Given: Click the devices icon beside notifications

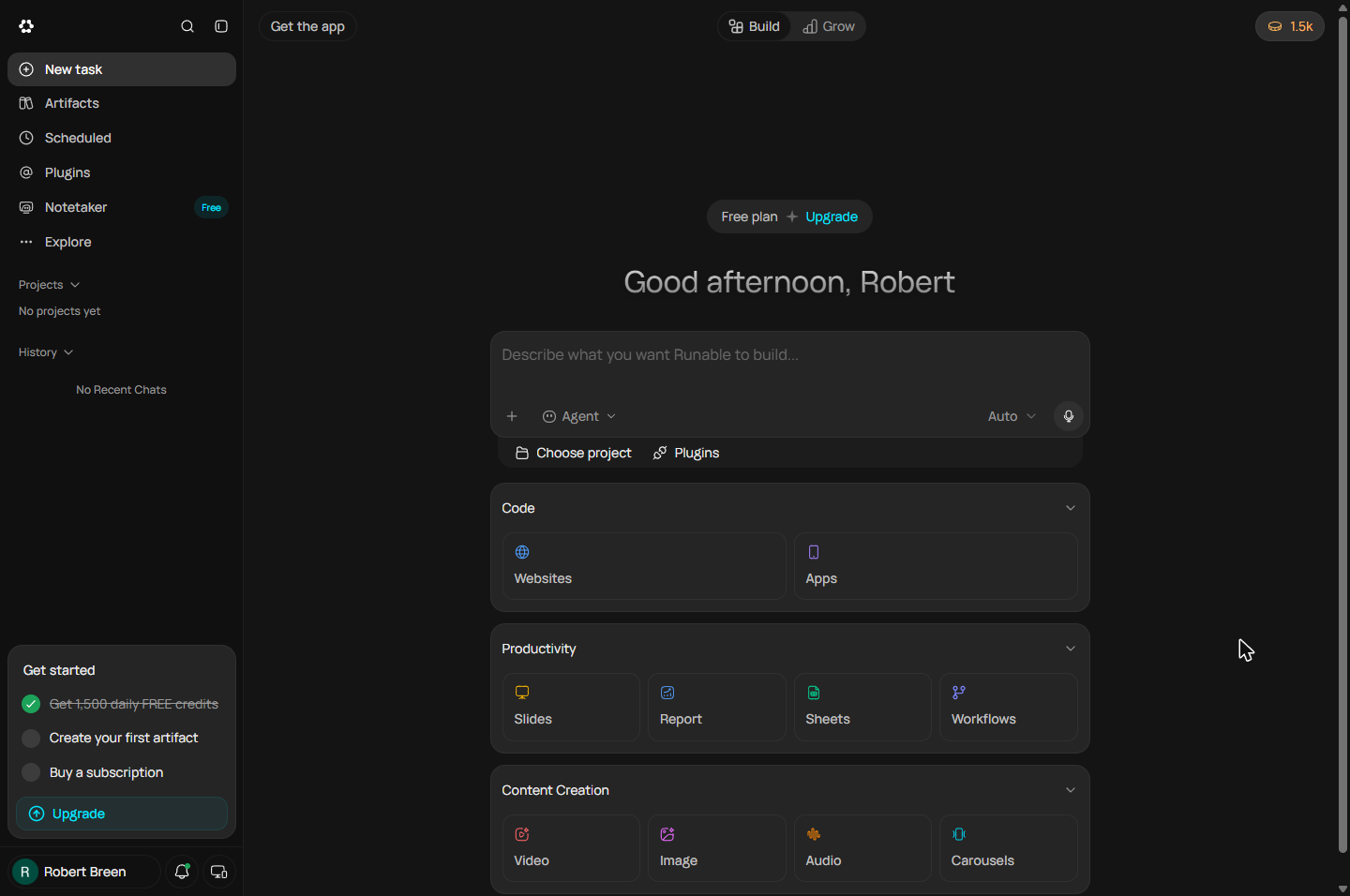Looking at the screenshot, I should click(218, 872).
